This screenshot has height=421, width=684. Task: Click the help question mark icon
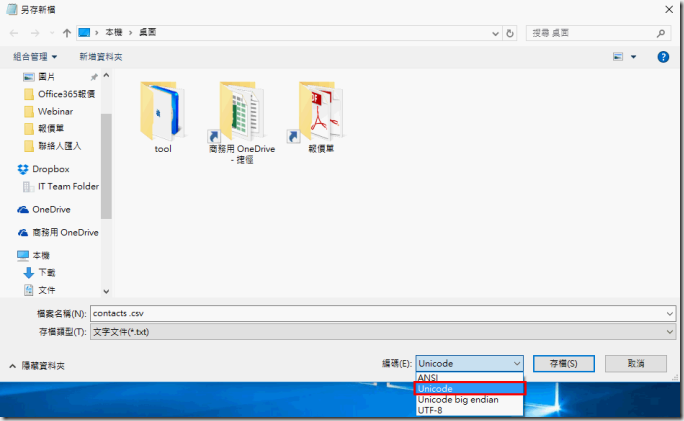(x=662, y=57)
